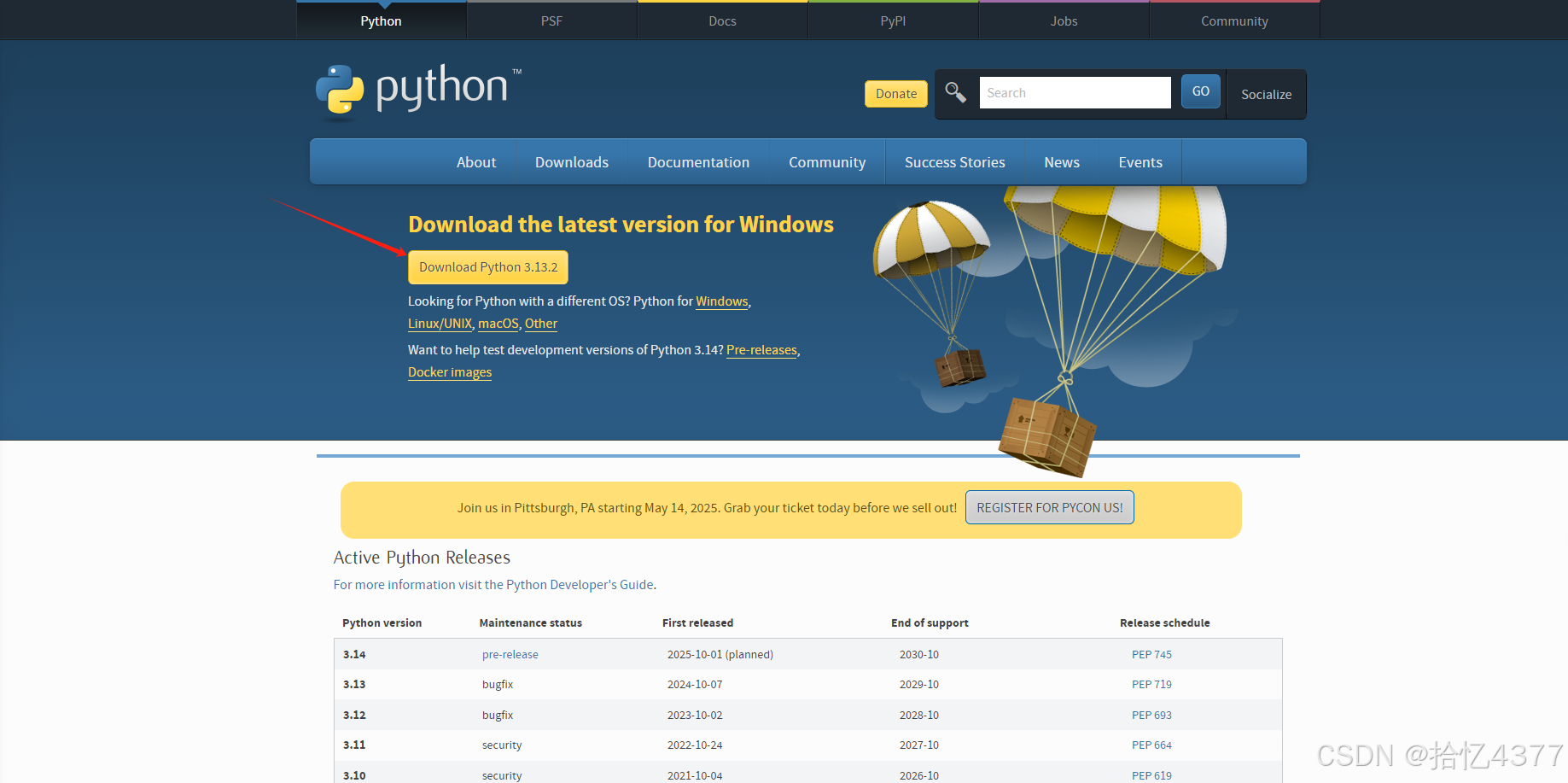
Task: Click inside the Search input field
Action: point(1075,92)
